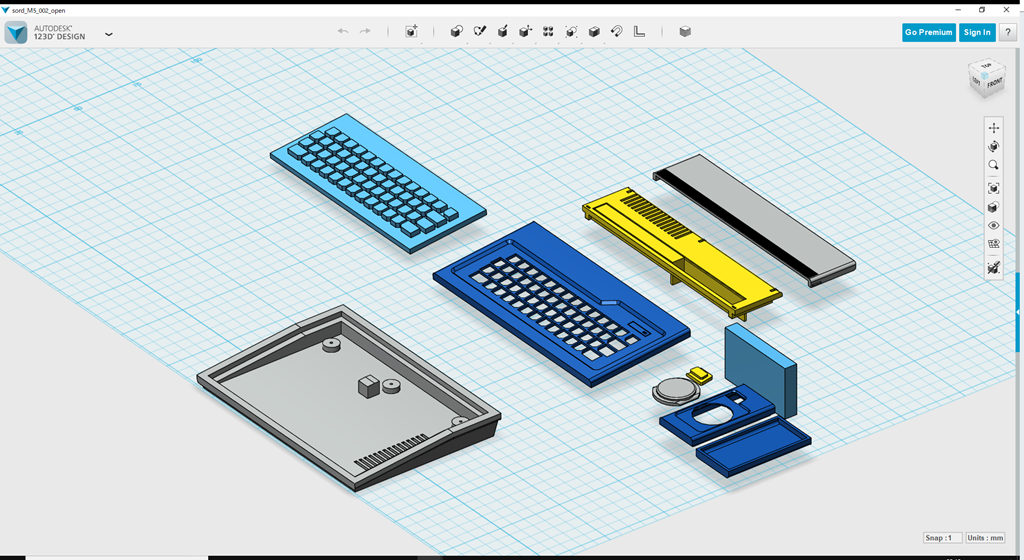The width and height of the screenshot is (1024, 560).
Task: Click the Sign In button
Action: (x=976, y=32)
